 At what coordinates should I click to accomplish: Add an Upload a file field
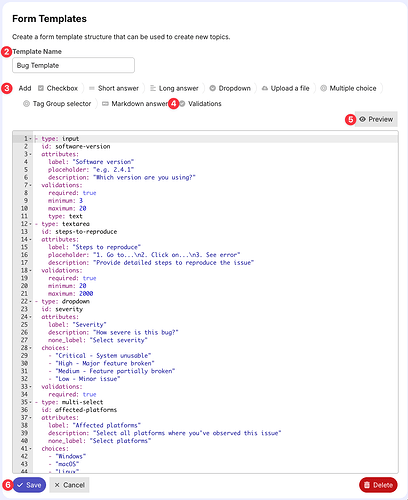[x=286, y=88]
